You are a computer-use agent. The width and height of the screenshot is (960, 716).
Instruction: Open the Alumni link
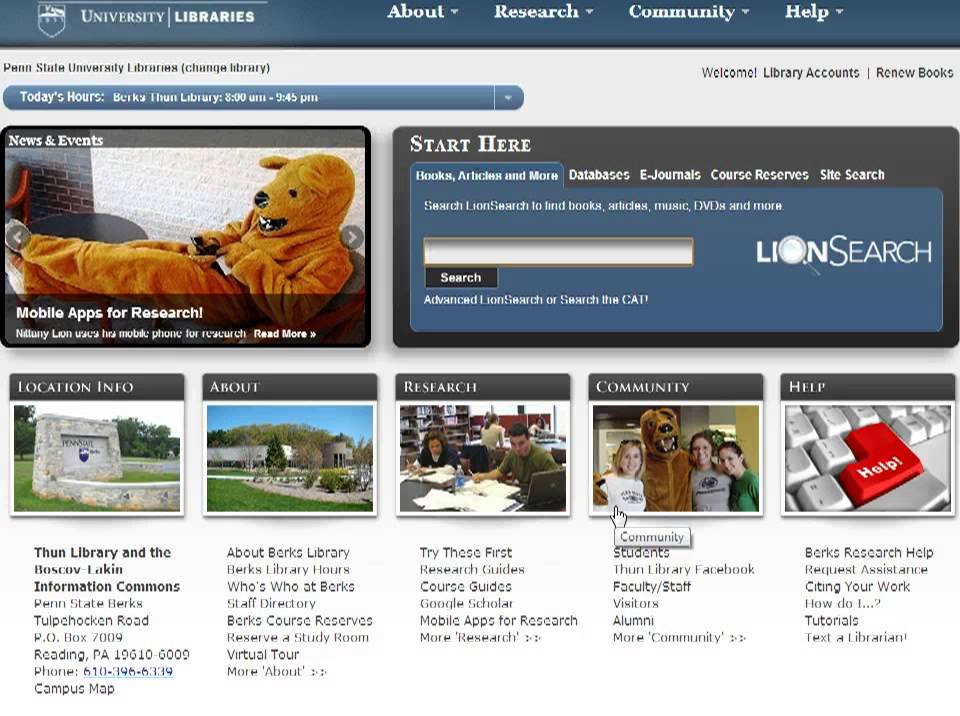(633, 620)
